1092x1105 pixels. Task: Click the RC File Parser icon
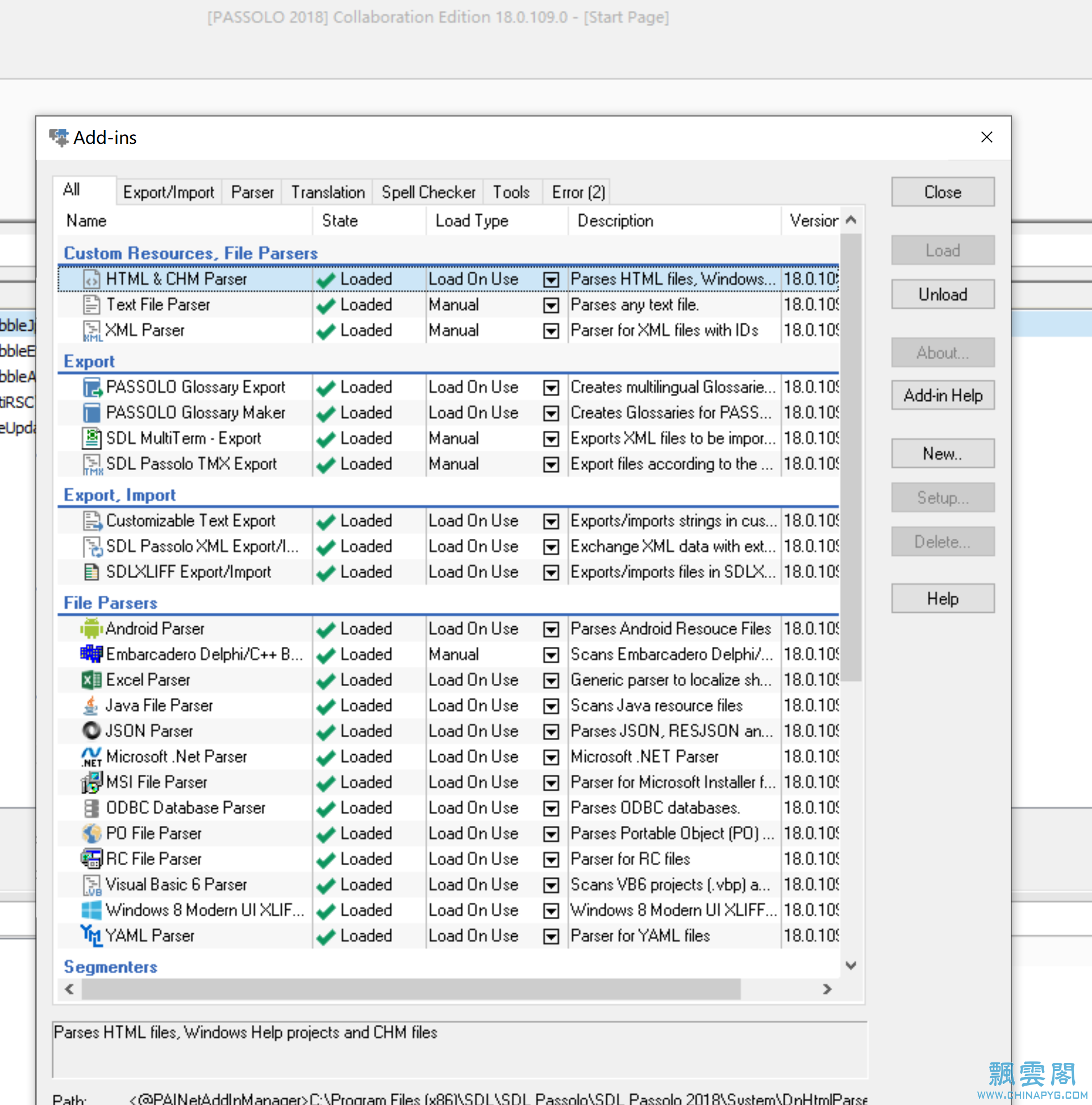(x=91, y=859)
